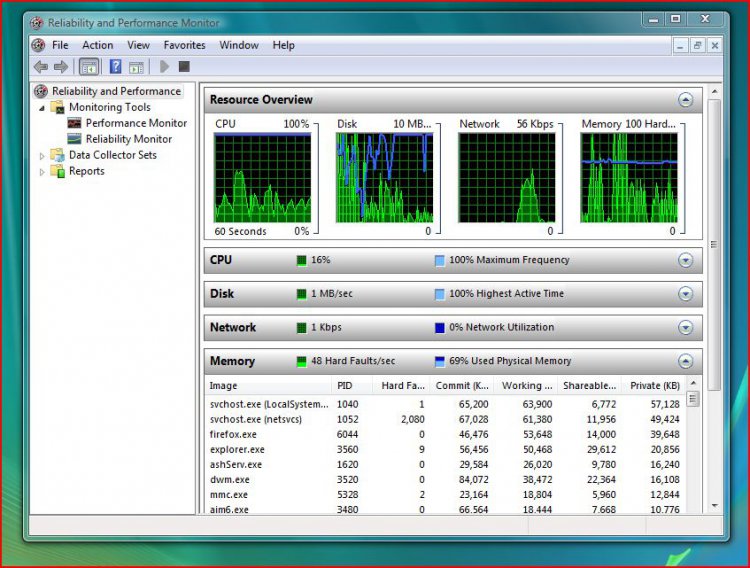This screenshot has height=568, width=750.
Task: Click the Performance Monitor tree icon
Action: [74, 123]
